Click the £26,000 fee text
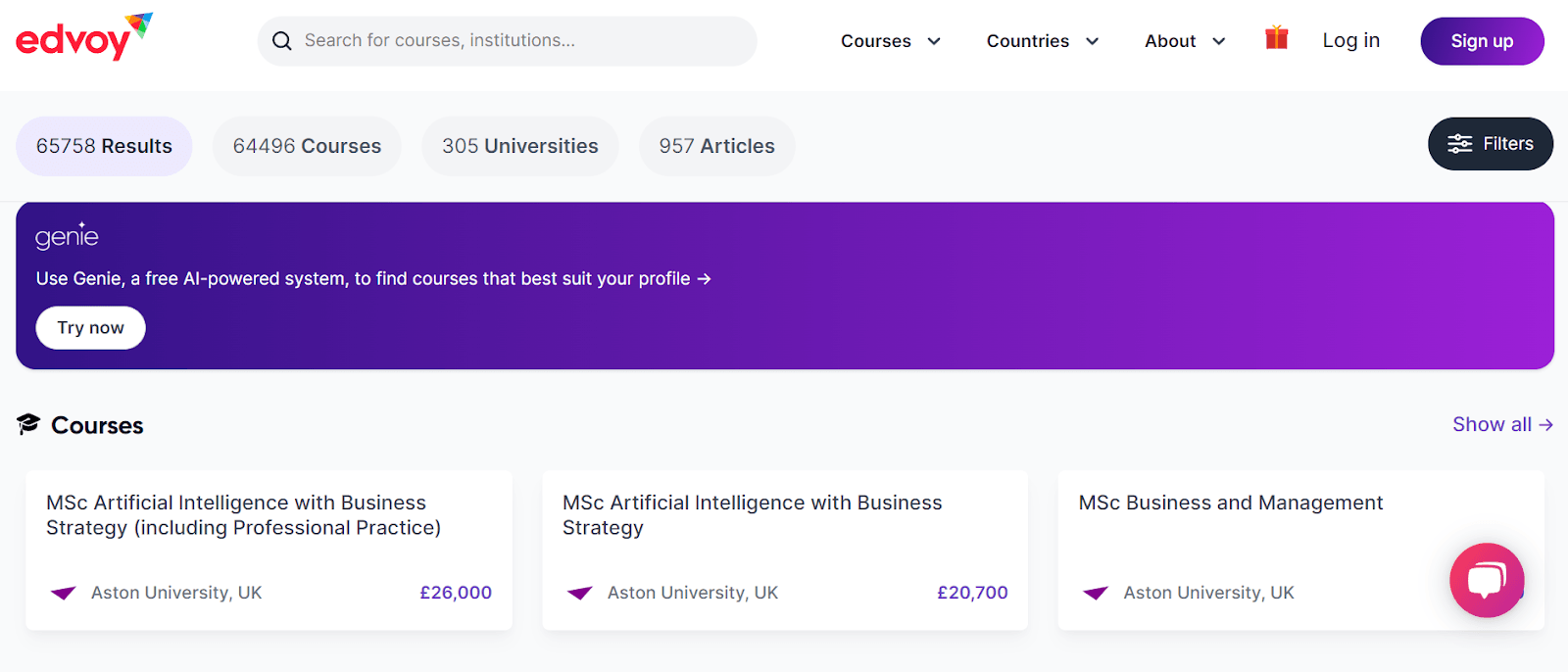Viewport: 1568px width, 672px height. [456, 593]
